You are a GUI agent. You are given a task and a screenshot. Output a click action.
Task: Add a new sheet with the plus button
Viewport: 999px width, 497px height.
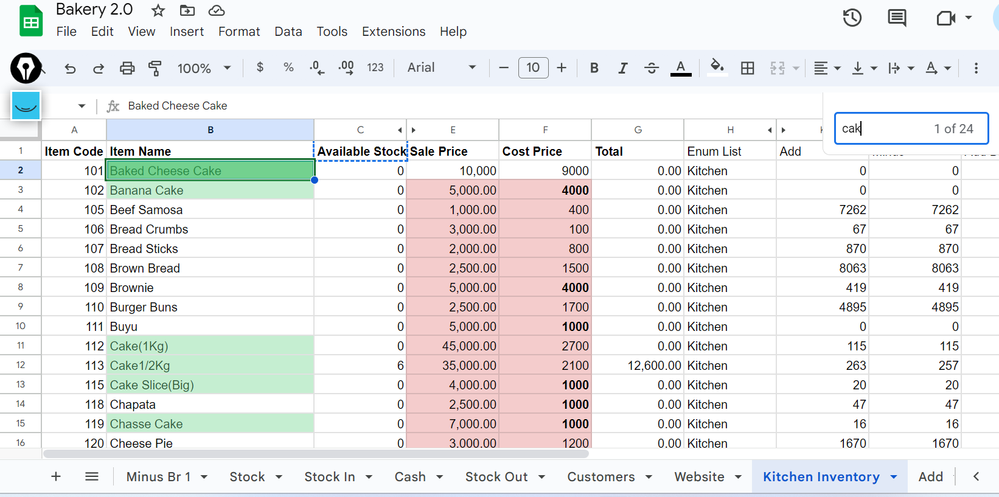pyautogui.click(x=55, y=477)
